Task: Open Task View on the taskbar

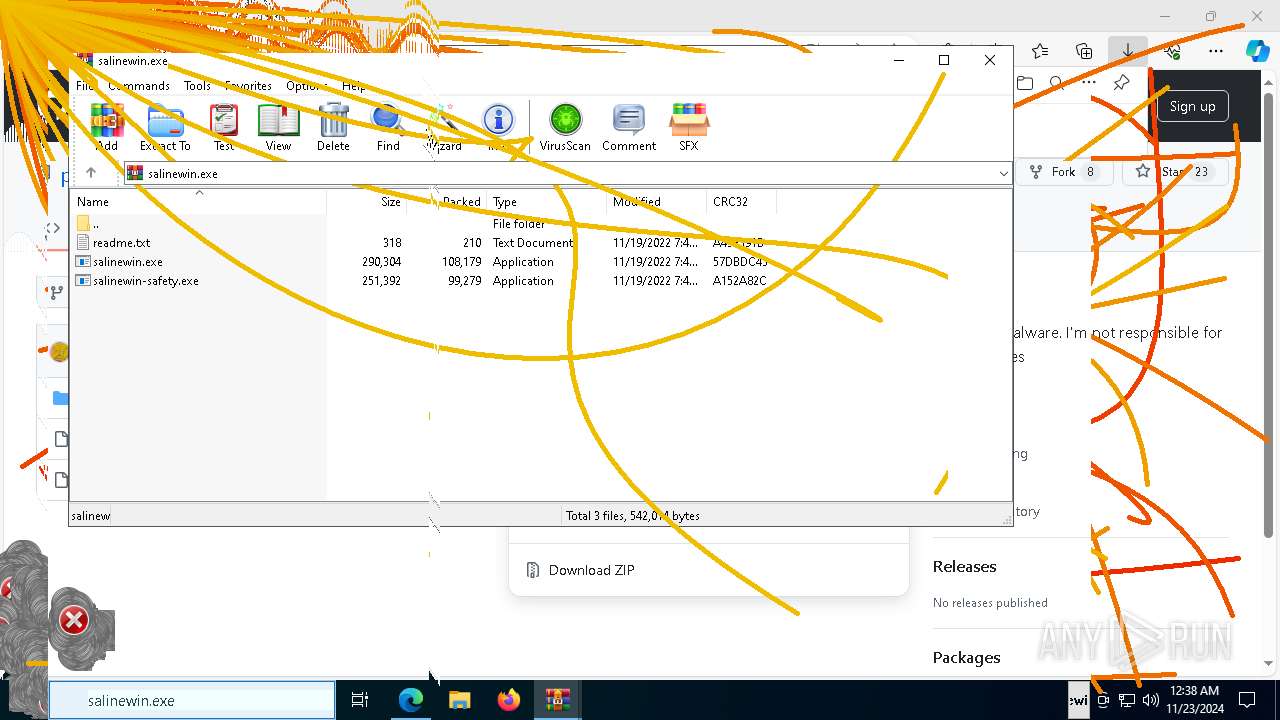Action: point(360,700)
